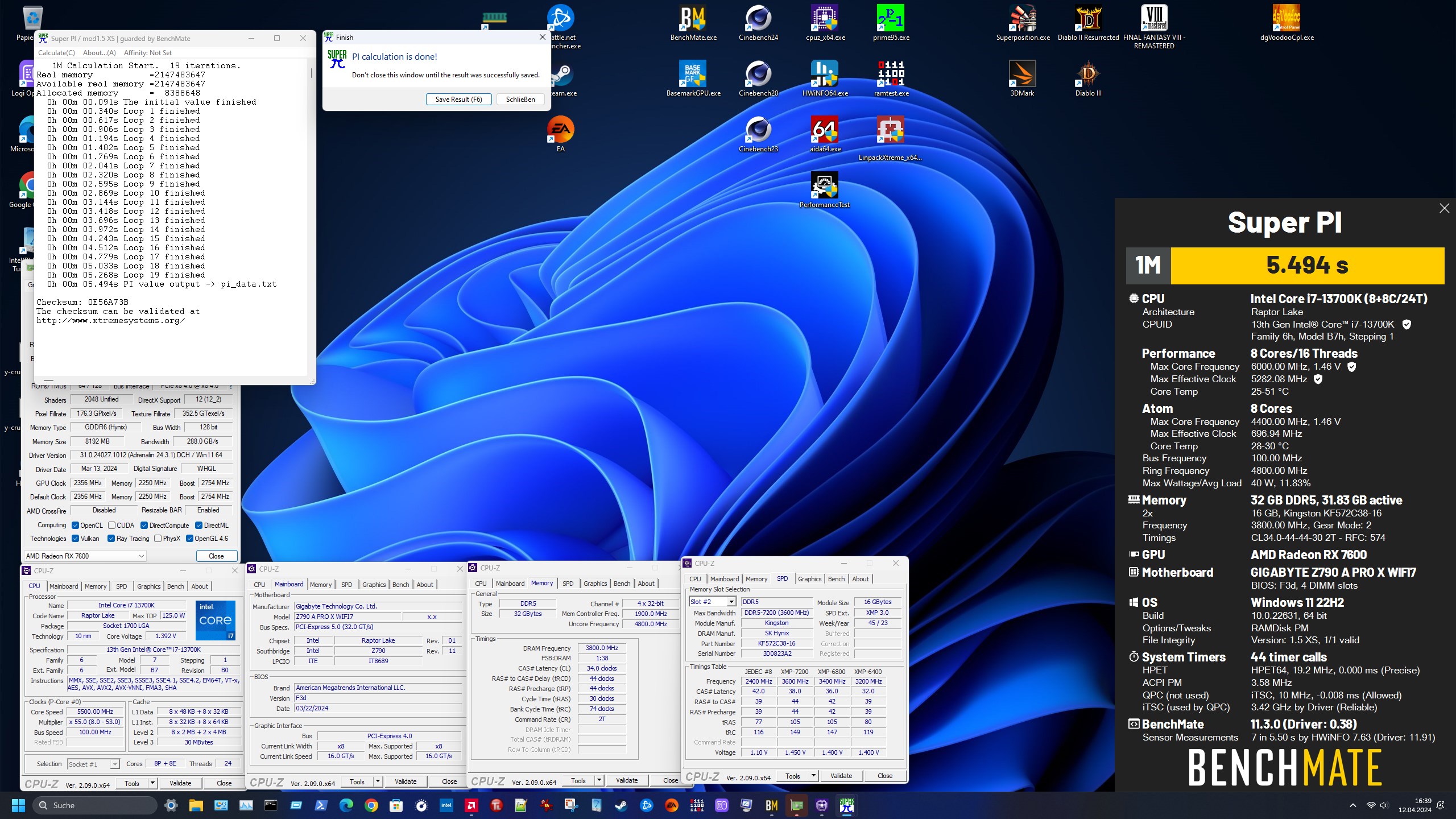Open File Explorer in taskbar

click(196, 805)
